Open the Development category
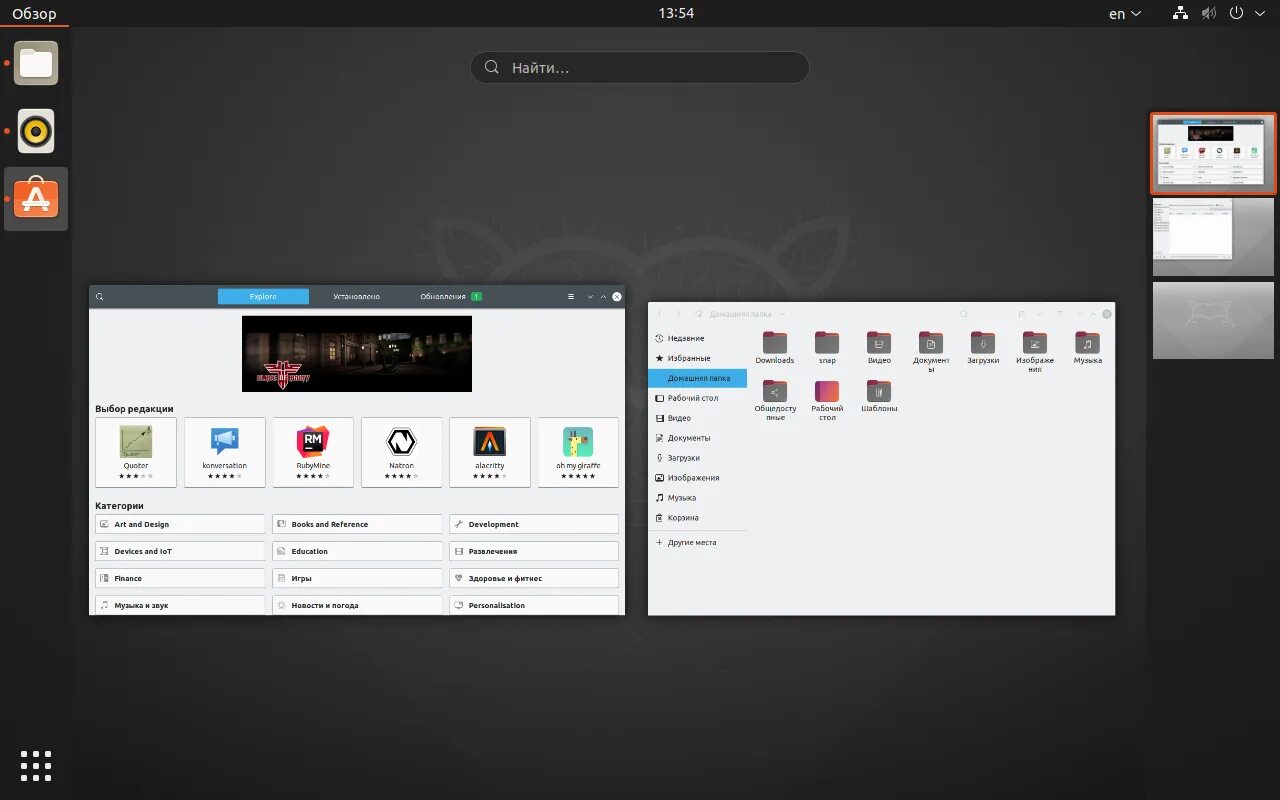This screenshot has height=800, width=1280. click(x=533, y=523)
